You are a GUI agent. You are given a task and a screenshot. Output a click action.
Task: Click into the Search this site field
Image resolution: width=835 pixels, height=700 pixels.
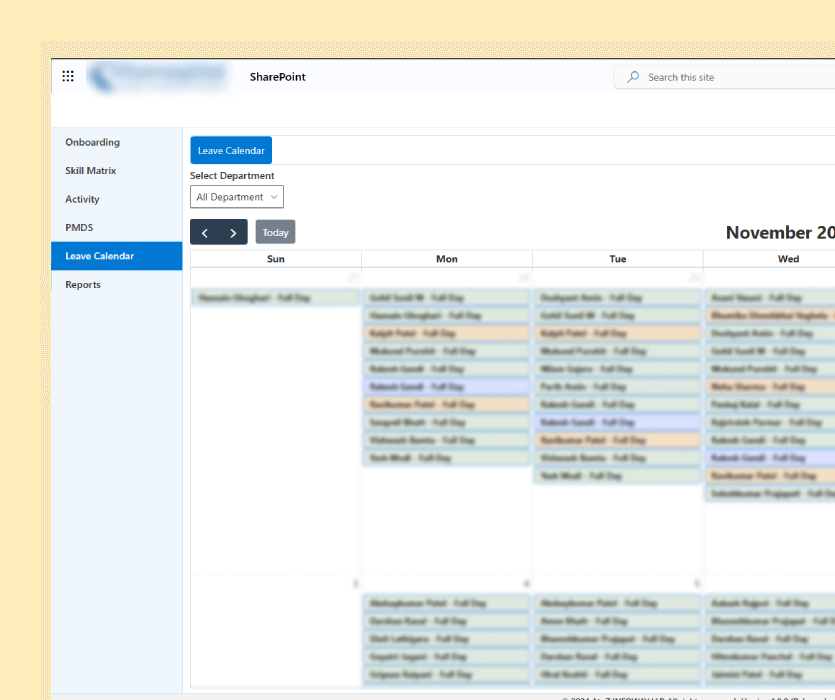(730, 77)
